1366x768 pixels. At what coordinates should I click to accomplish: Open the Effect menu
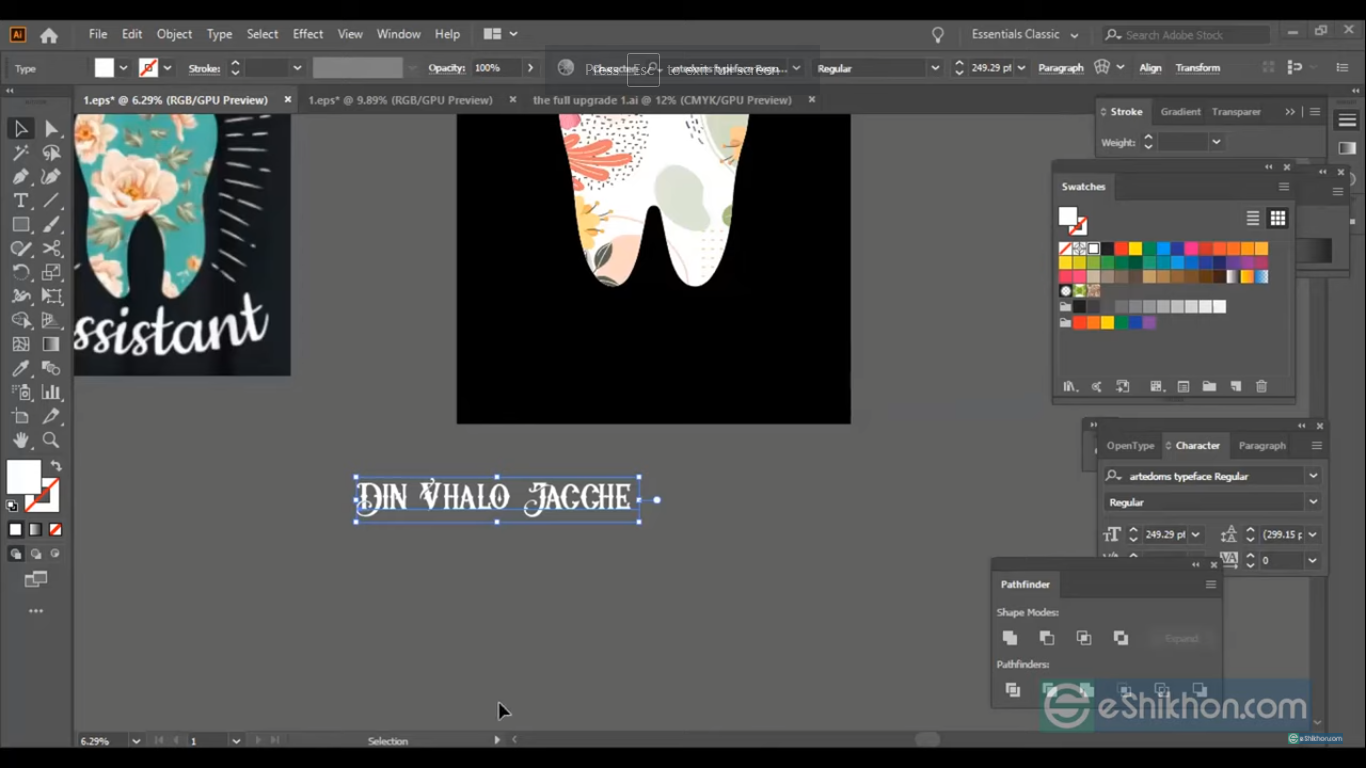[x=308, y=34]
